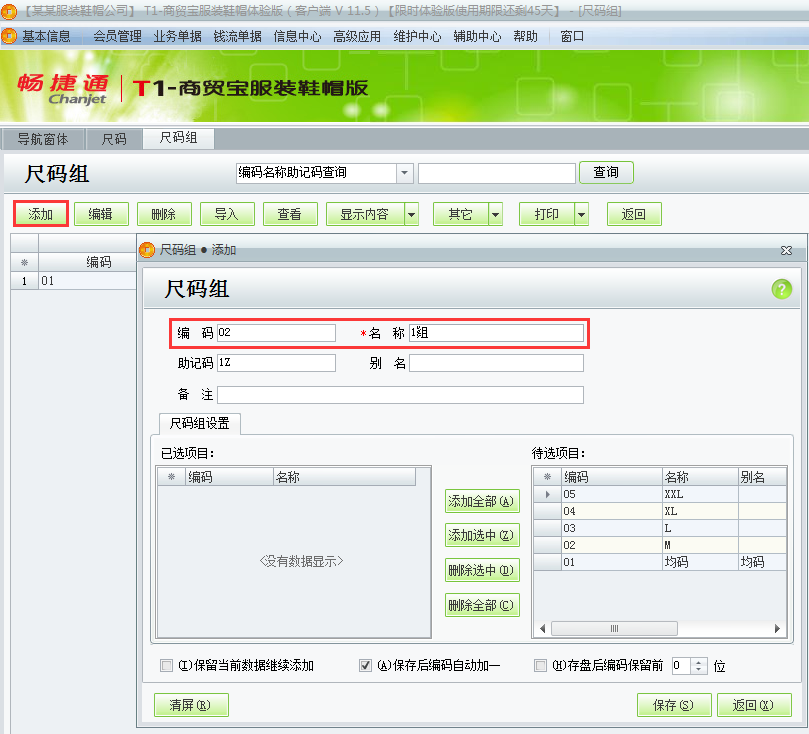Image resolution: width=809 pixels, height=734 pixels.
Task: Open the 会员管理 menu
Action: (117, 36)
